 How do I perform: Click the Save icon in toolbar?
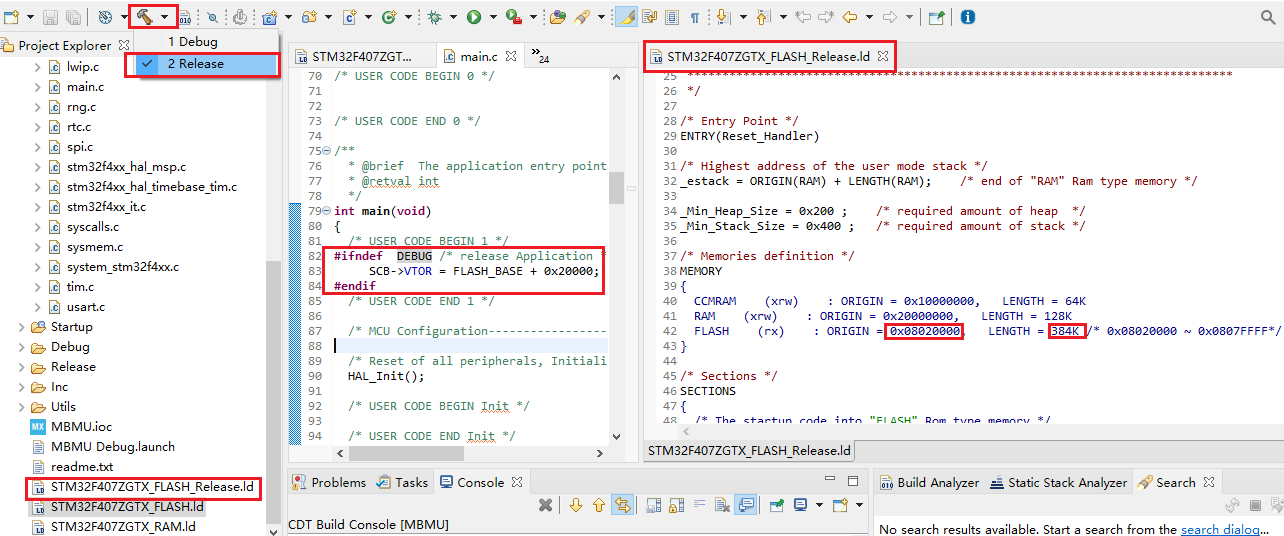[x=50, y=17]
